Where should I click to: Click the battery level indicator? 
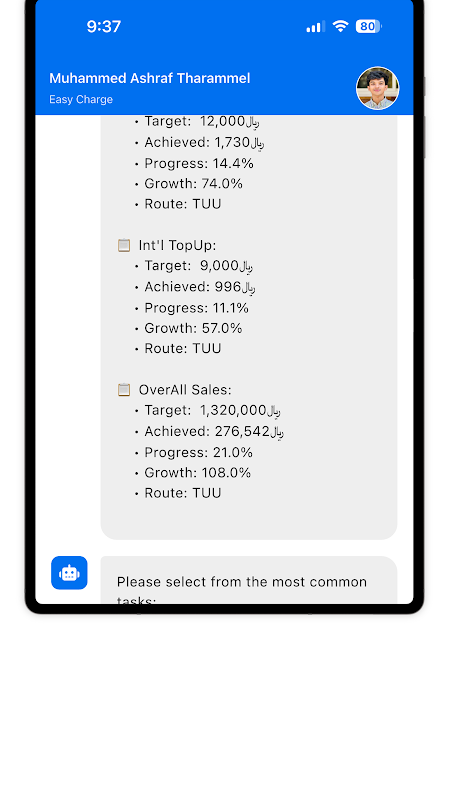pyautogui.click(x=368, y=27)
